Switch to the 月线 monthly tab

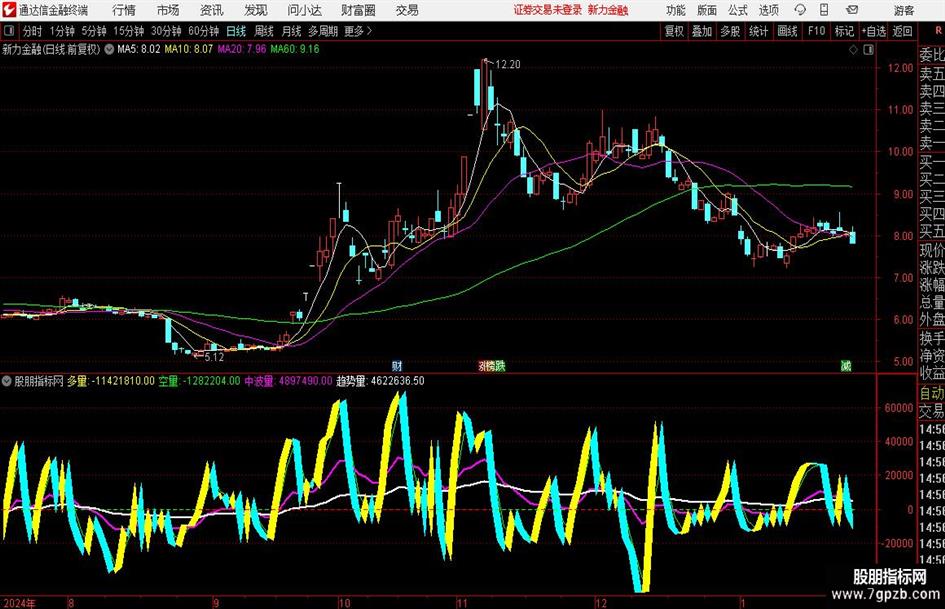292,31
